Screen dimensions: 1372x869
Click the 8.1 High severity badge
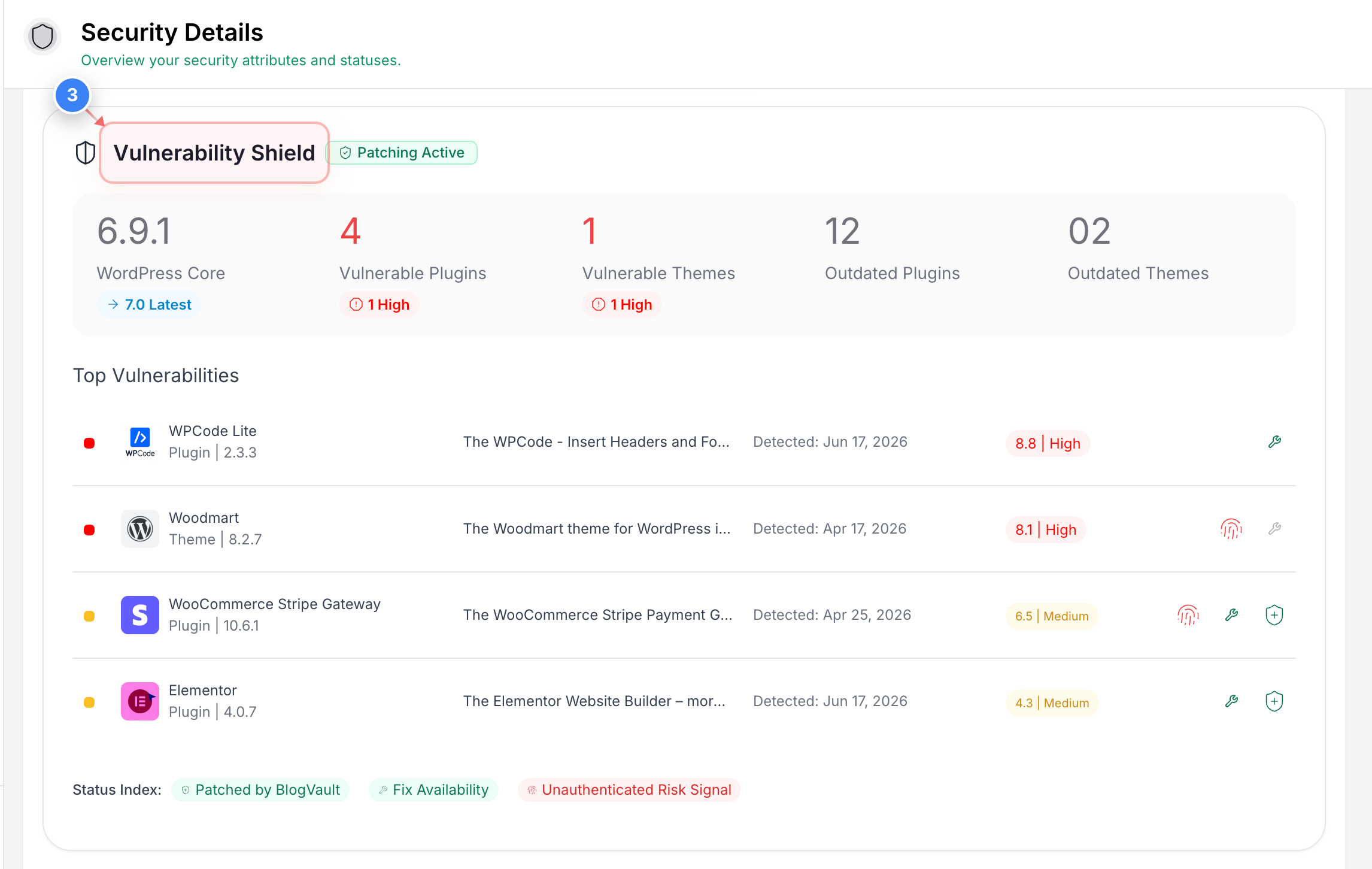1046,530
